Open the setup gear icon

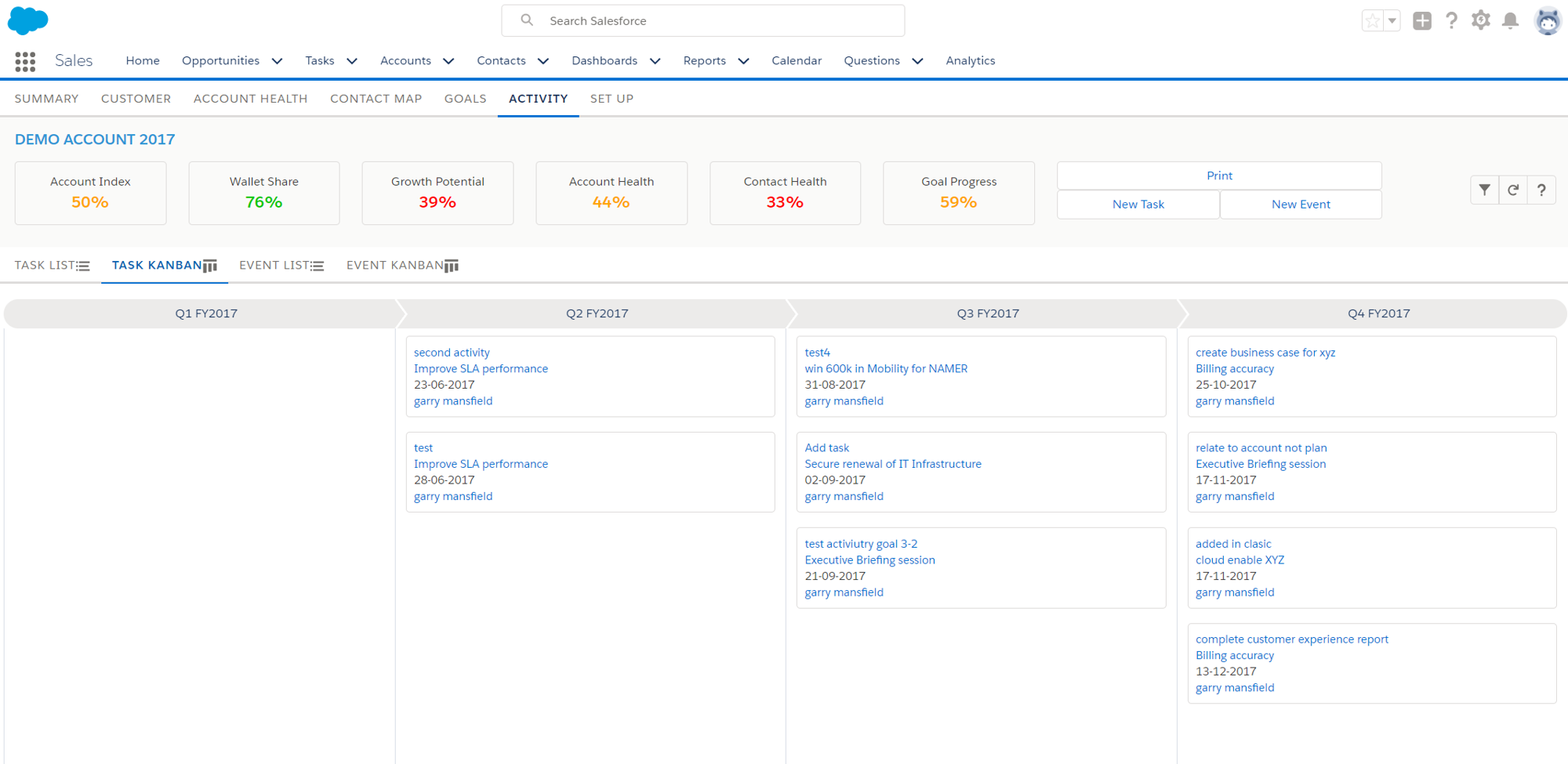coord(1480,20)
